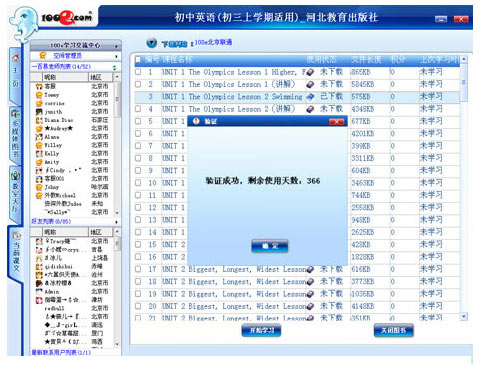Screen dimensions: 480x365
Task: Check the checkbox for course row 1
Action: point(138,72)
